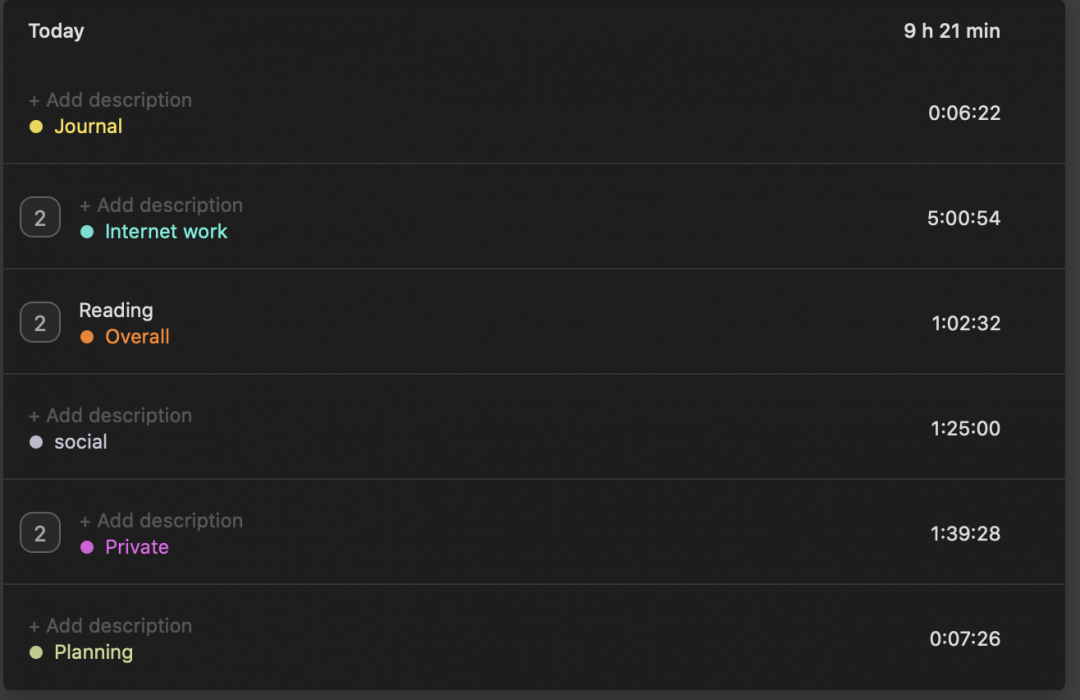Click the orange Overall project dot
Screen dimensions: 1080x700
click(x=87, y=337)
